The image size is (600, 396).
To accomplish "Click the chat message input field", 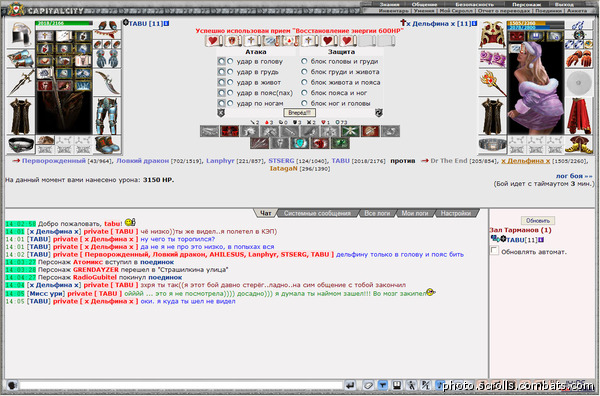I will (180, 385).
